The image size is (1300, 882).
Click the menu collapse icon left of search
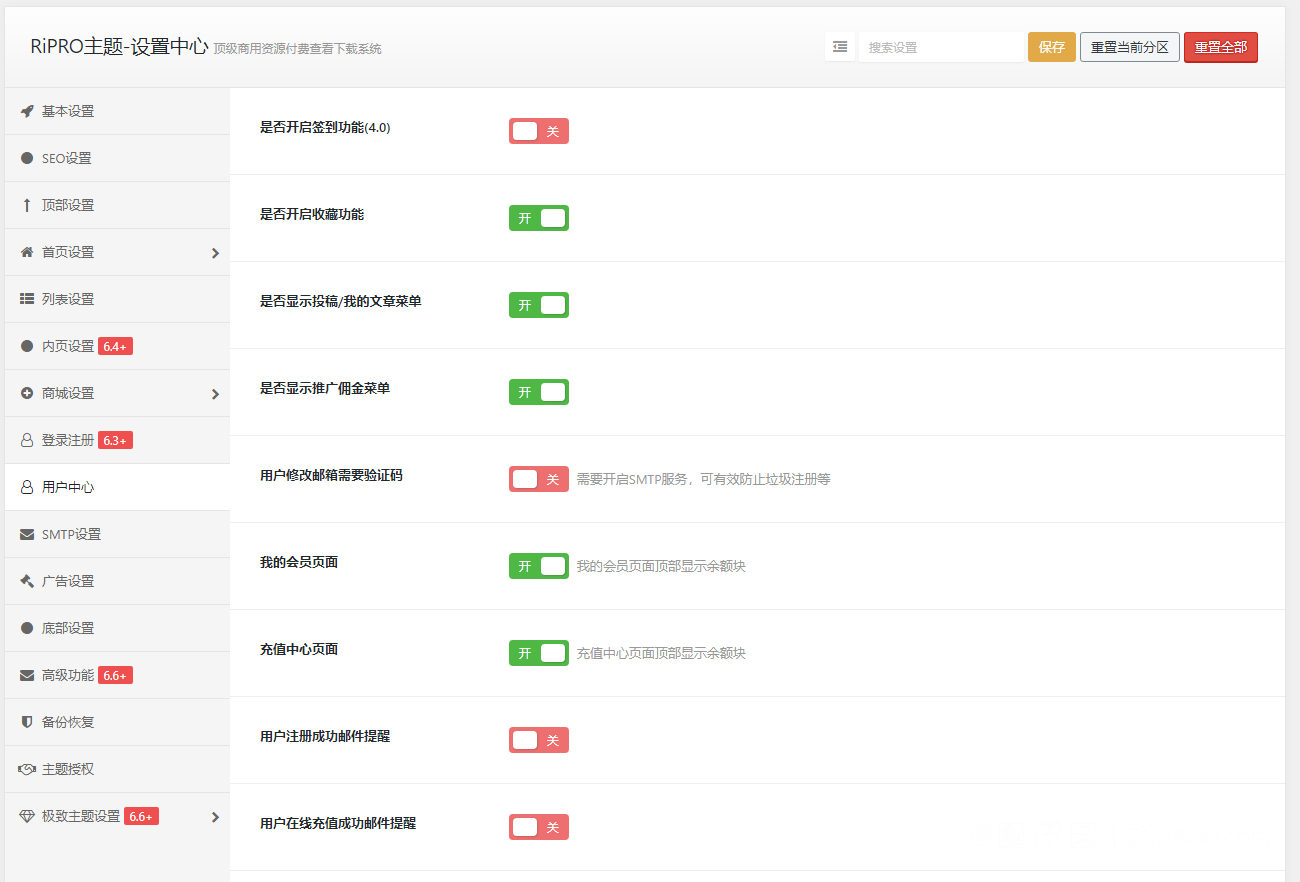(840, 47)
